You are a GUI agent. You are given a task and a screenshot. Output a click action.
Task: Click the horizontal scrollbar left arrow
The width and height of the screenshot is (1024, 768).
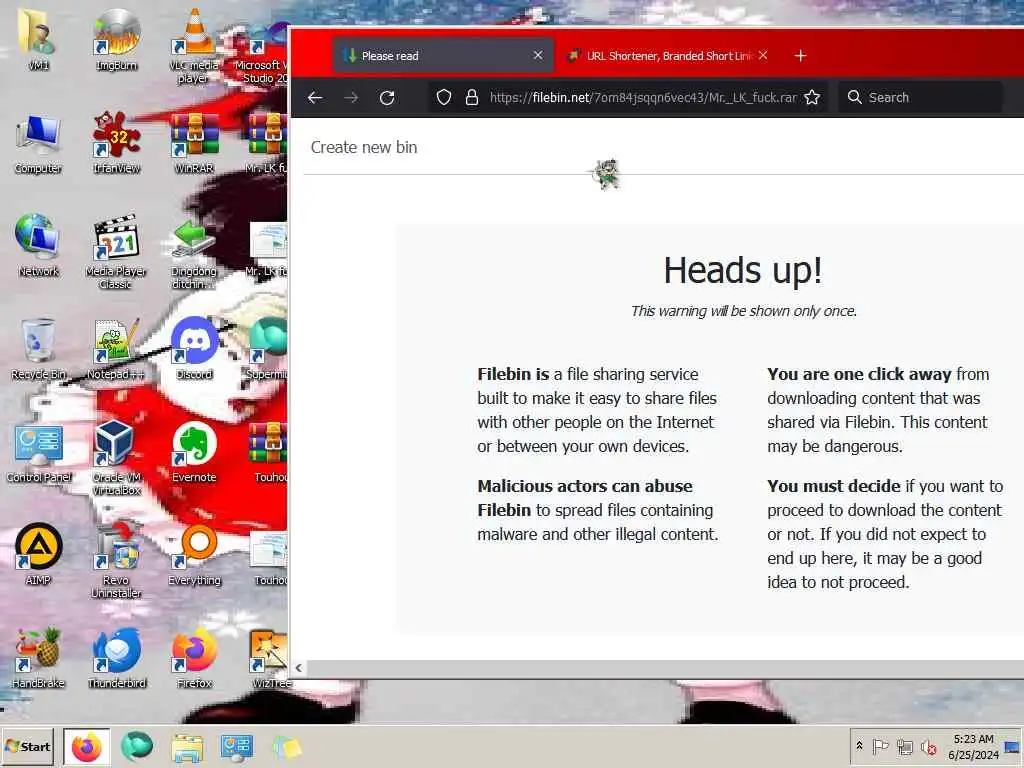[x=298, y=668]
